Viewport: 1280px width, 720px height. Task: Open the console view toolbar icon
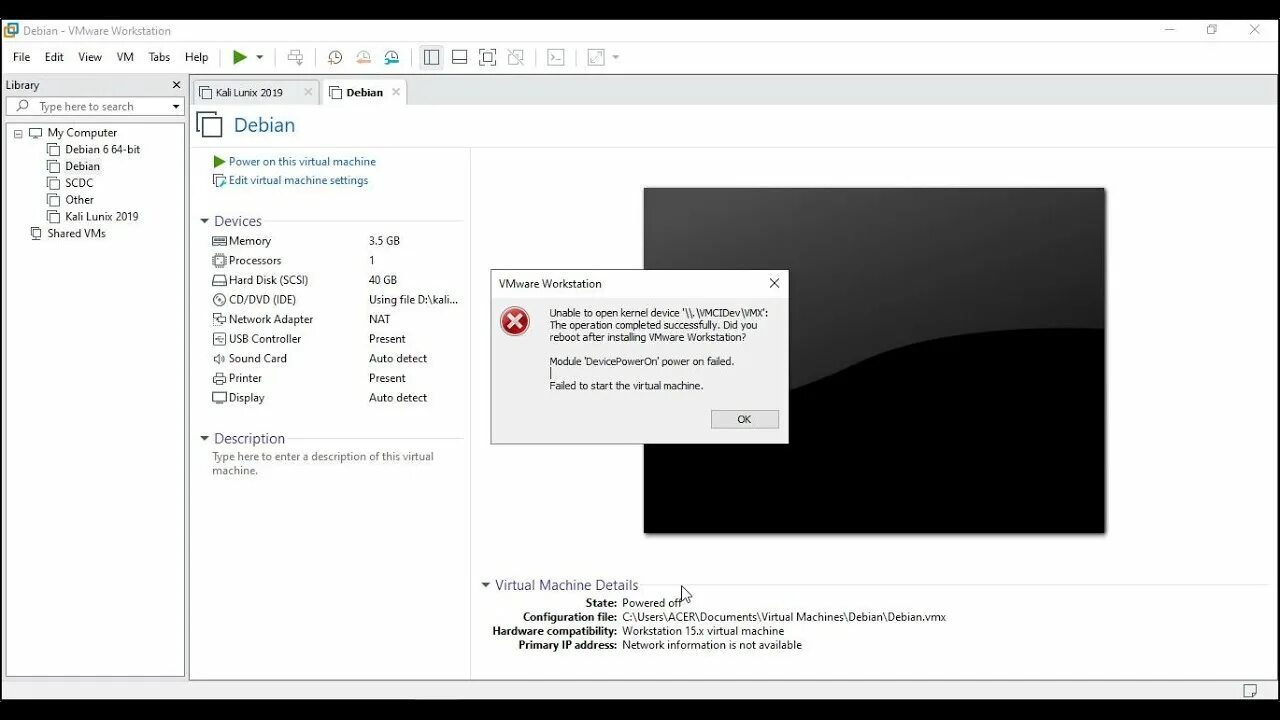click(556, 57)
